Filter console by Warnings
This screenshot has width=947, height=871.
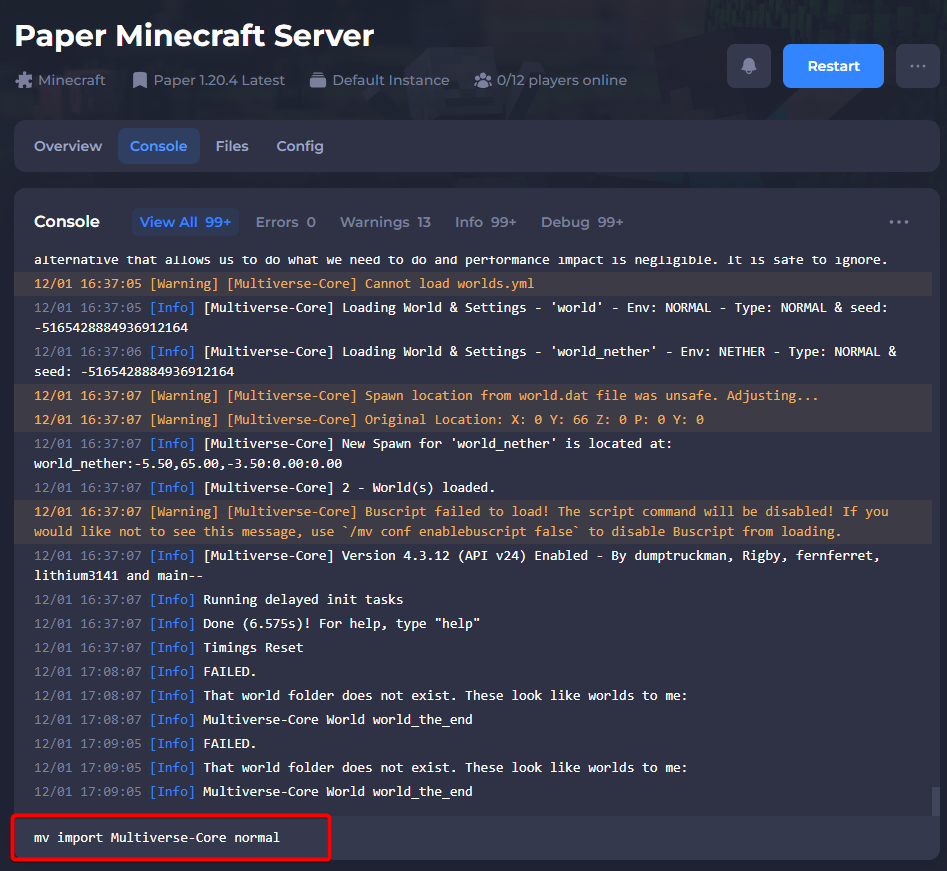[385, 222]
